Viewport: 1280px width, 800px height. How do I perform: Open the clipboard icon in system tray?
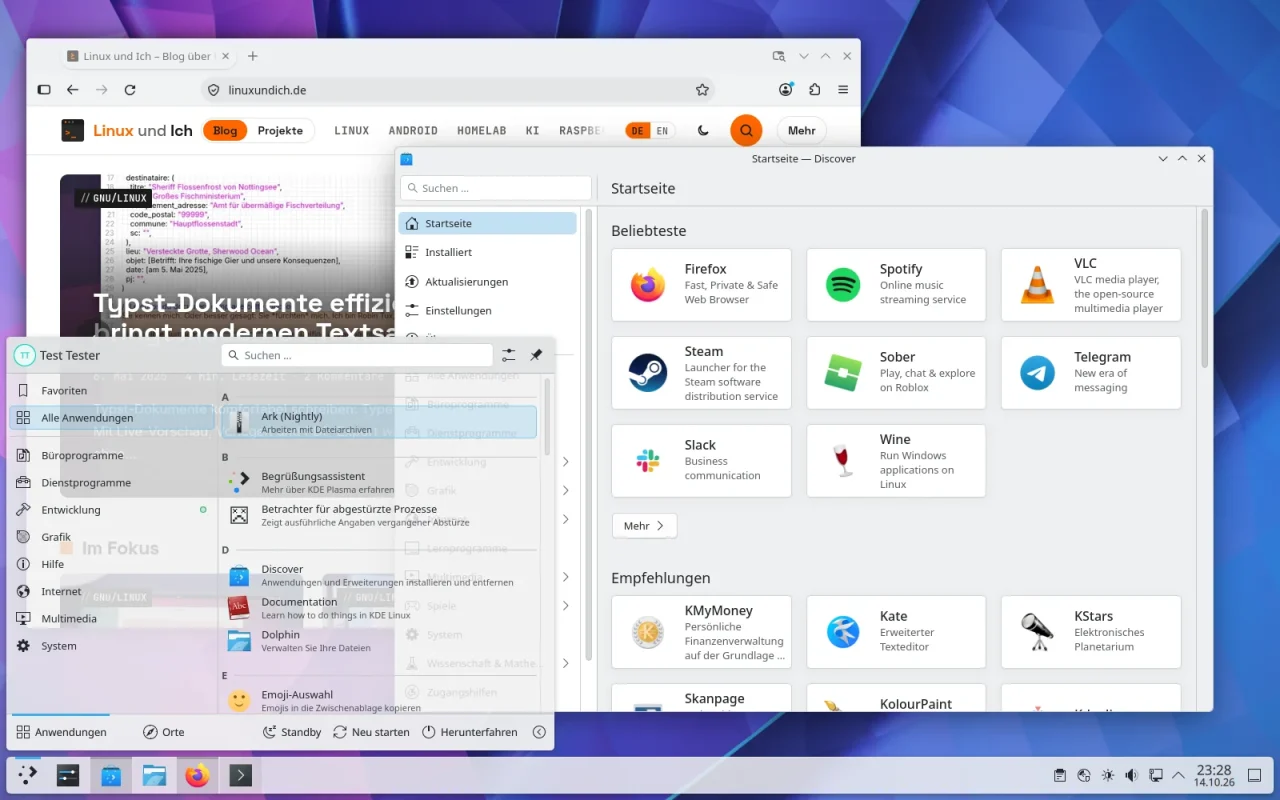tap(1059, 775)
